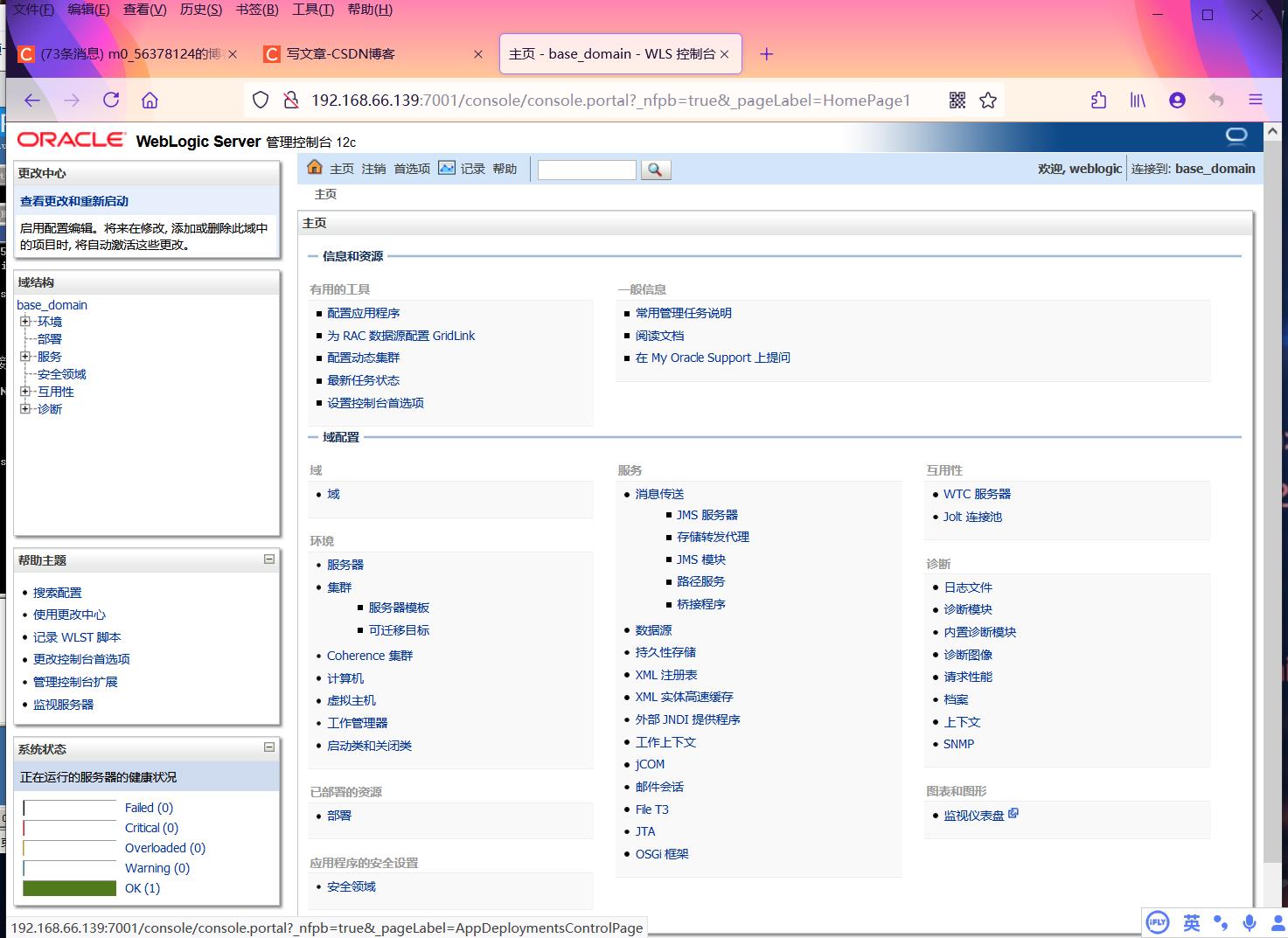Screen dimensions: 1288x938
Task: Click 首选项 in the console toolbar
Action: tap(412, 169)
